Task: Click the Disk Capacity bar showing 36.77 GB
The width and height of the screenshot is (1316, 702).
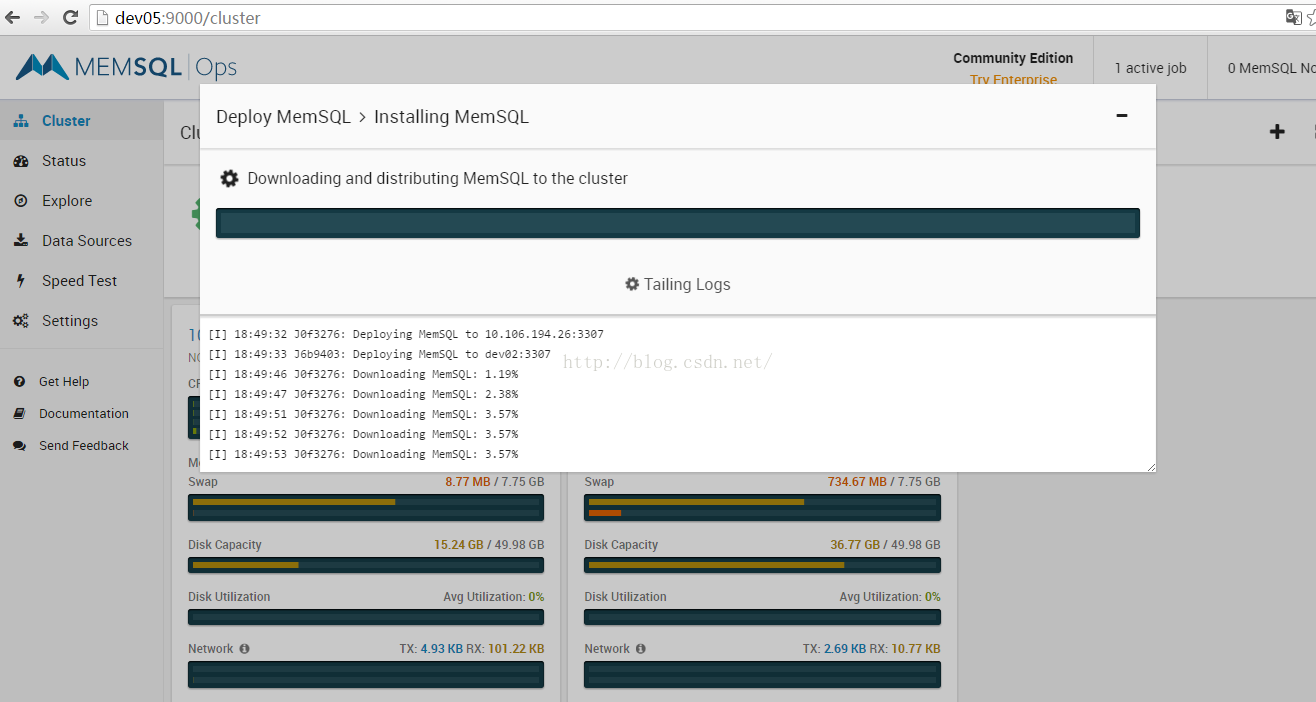Action: point(762,565)
